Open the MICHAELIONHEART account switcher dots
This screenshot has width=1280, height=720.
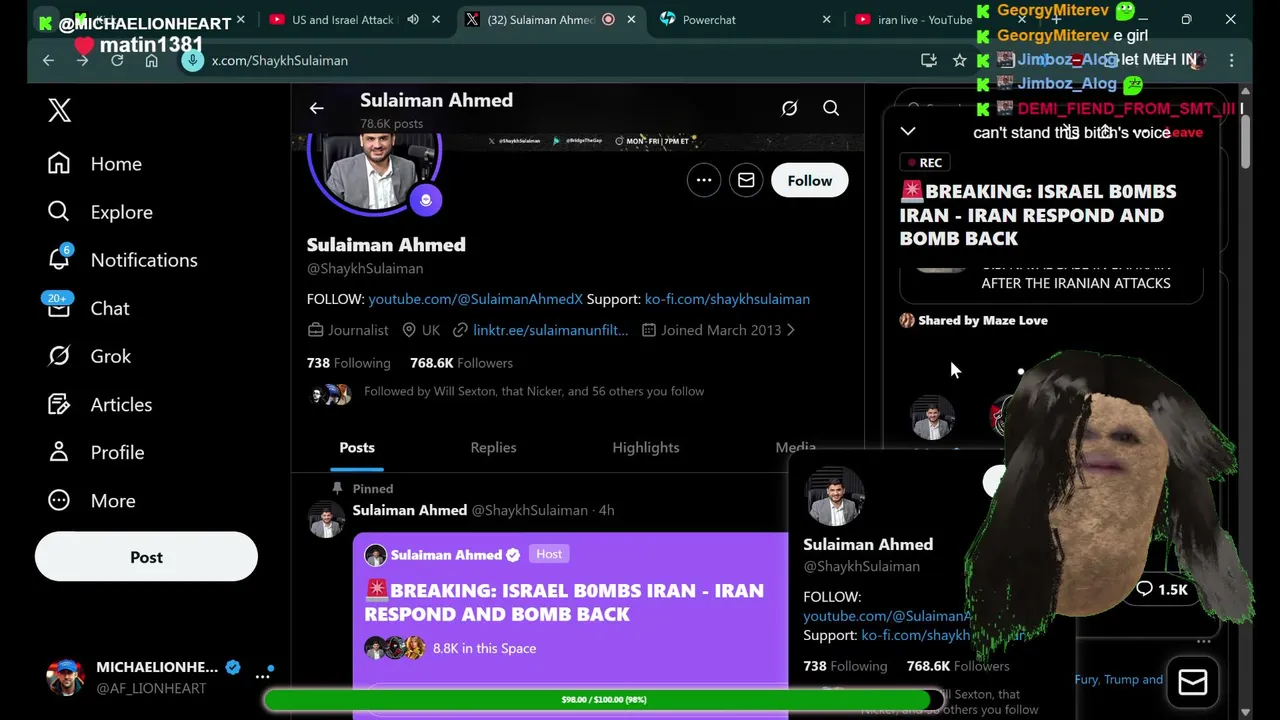[x=263, y=676]
